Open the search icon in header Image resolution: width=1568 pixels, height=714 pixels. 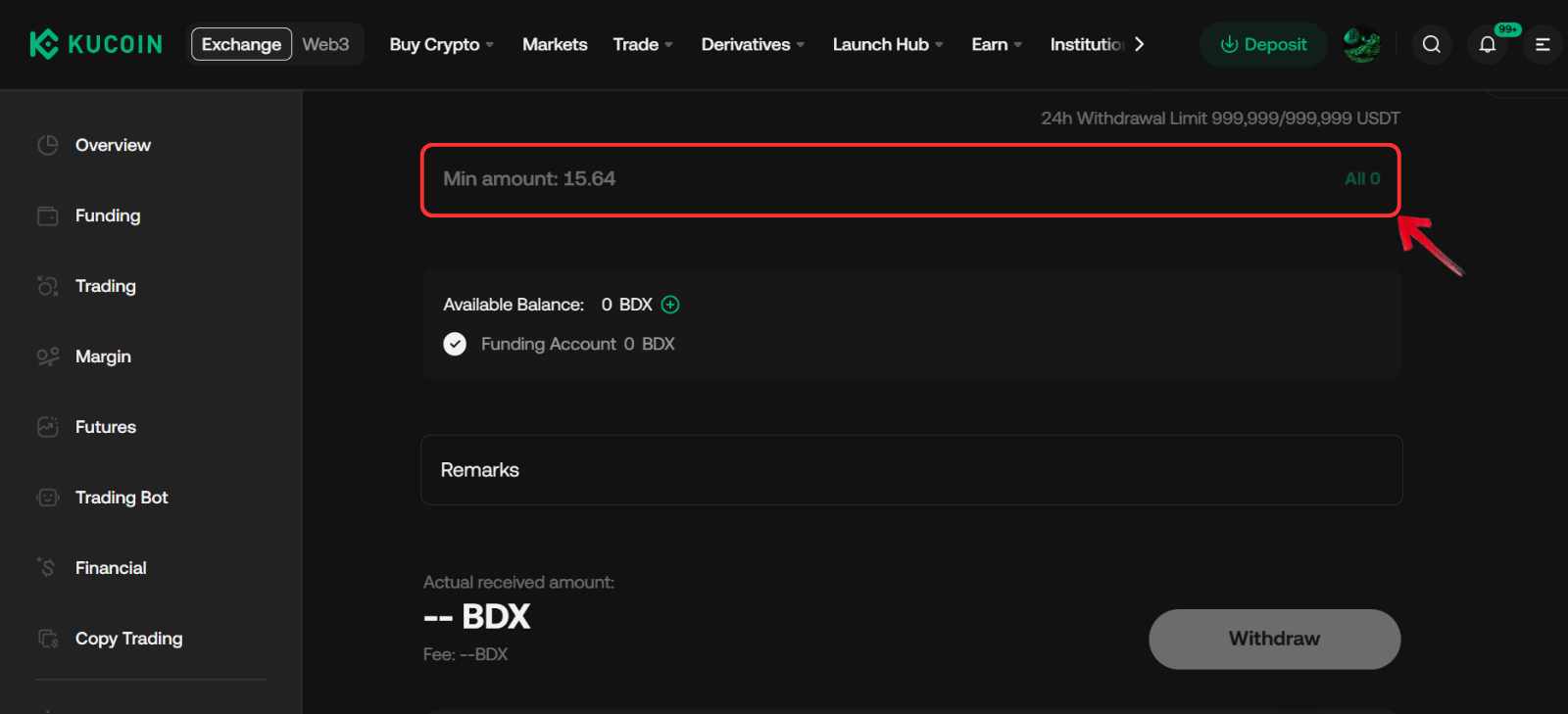tap(1432, 44)
